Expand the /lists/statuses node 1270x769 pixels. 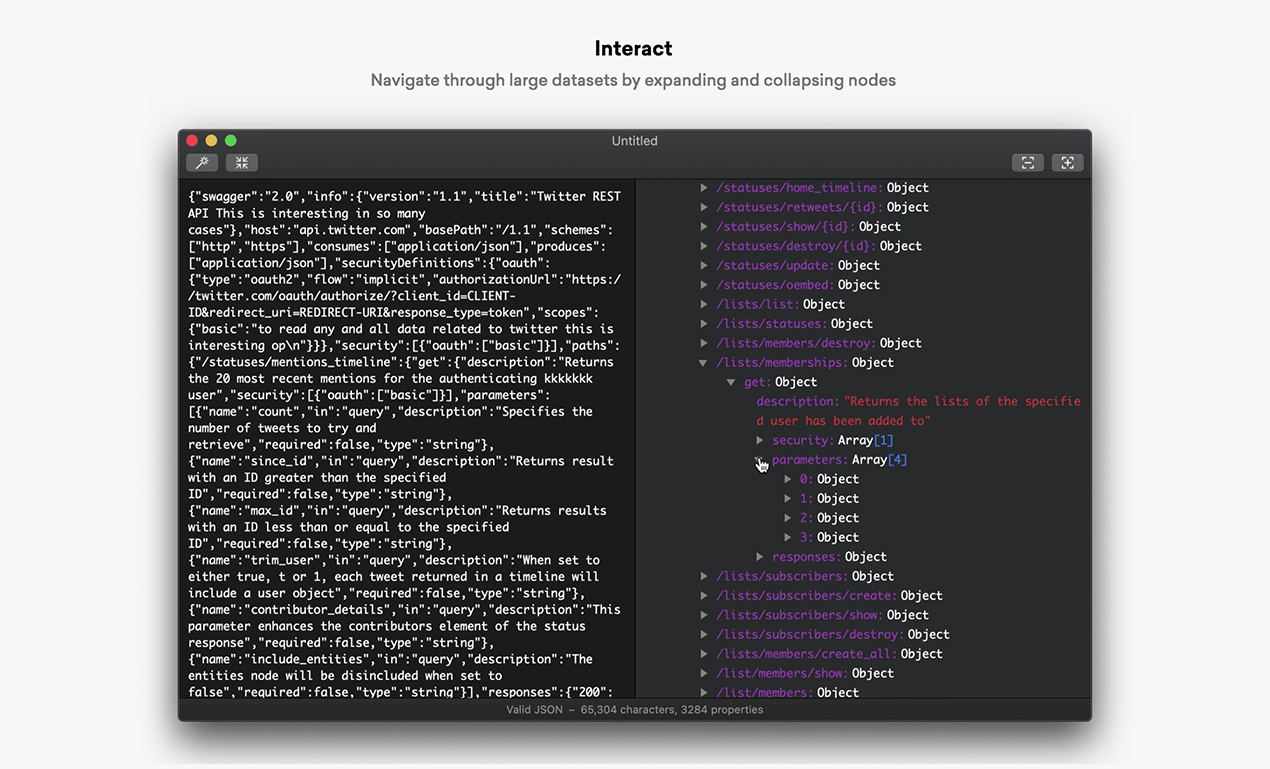[704, 323]
